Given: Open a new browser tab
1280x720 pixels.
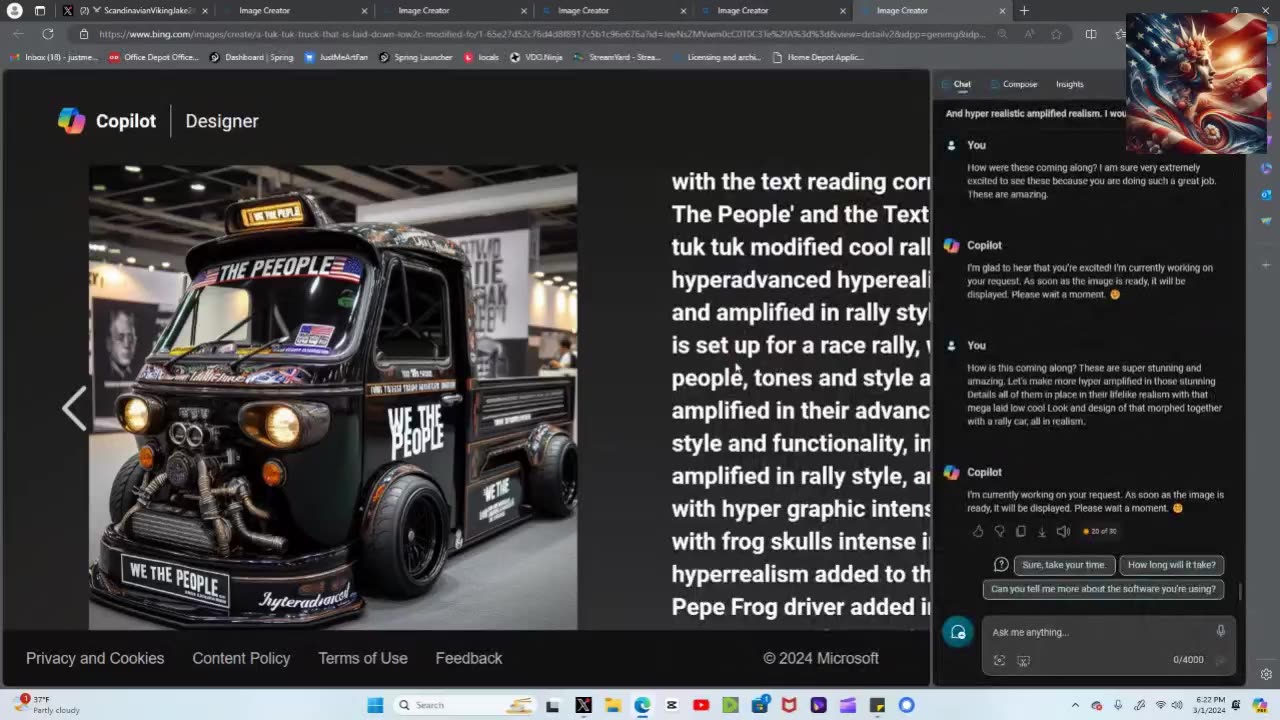Looking at the screenshot, I should (1024, 11).
